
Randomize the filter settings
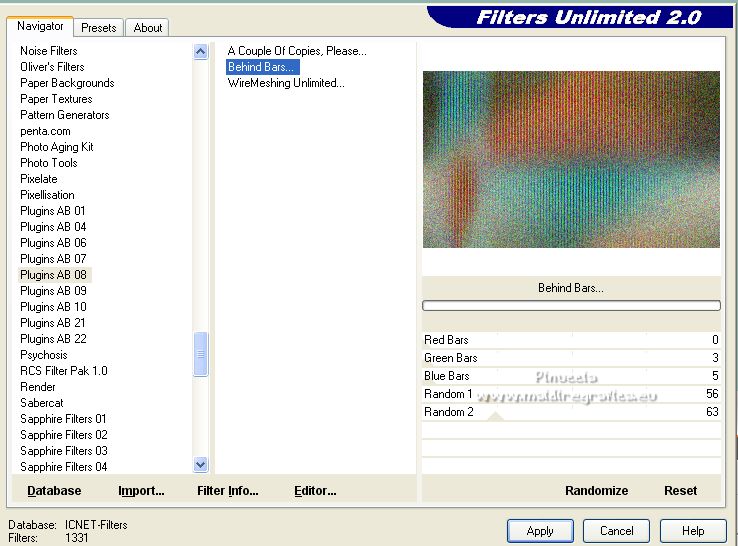(596, 491)
